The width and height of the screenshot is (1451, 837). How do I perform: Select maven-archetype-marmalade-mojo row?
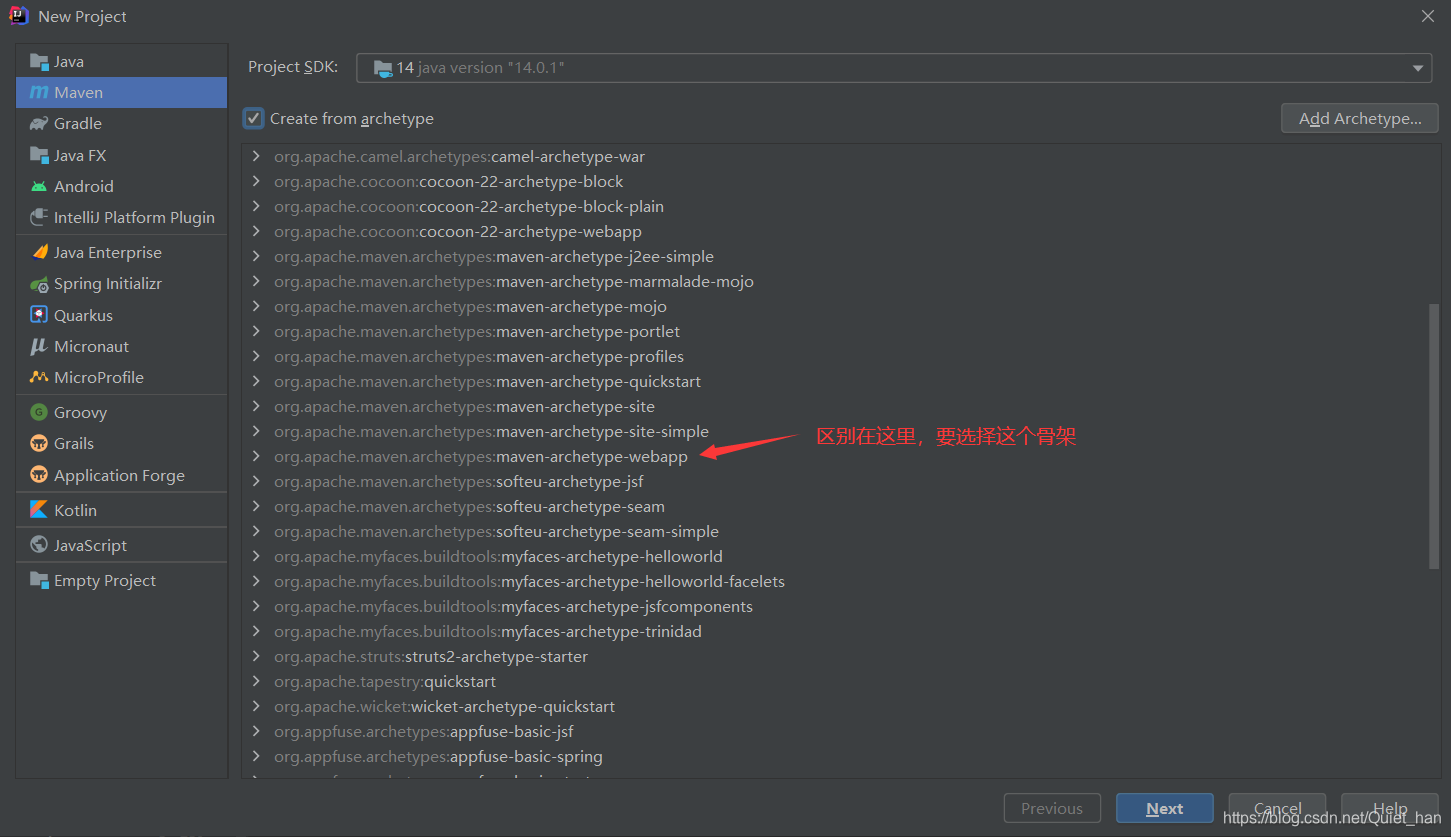click(840, 281)
